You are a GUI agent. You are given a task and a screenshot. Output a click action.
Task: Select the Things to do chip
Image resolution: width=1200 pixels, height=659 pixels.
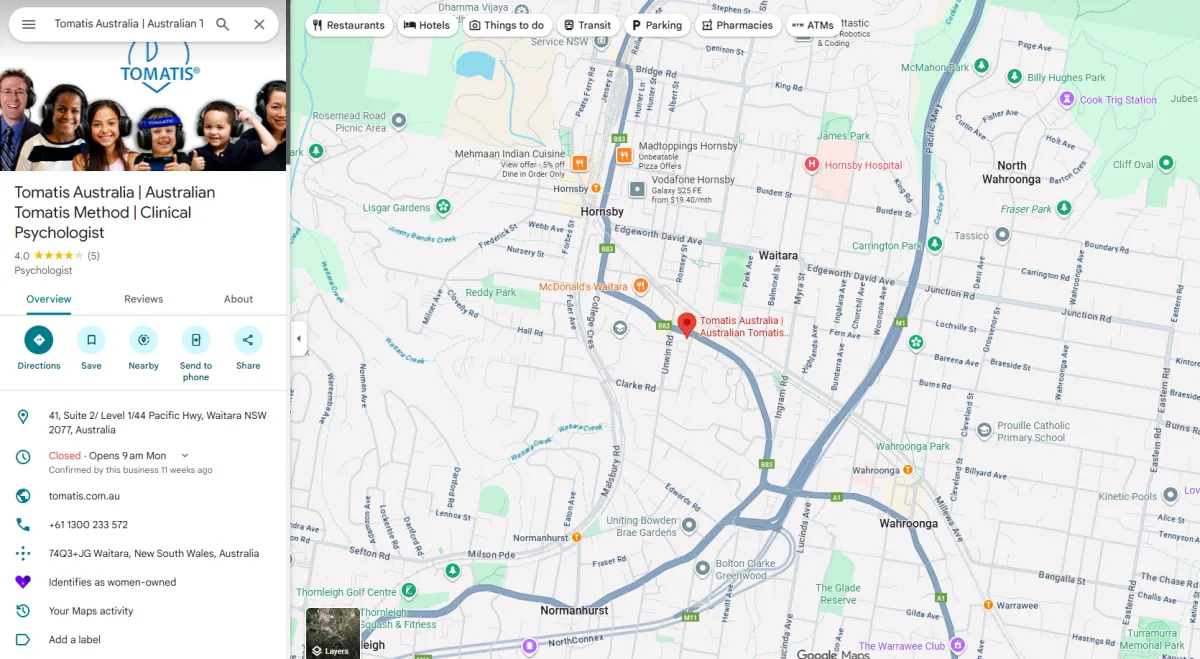(507, 25)
